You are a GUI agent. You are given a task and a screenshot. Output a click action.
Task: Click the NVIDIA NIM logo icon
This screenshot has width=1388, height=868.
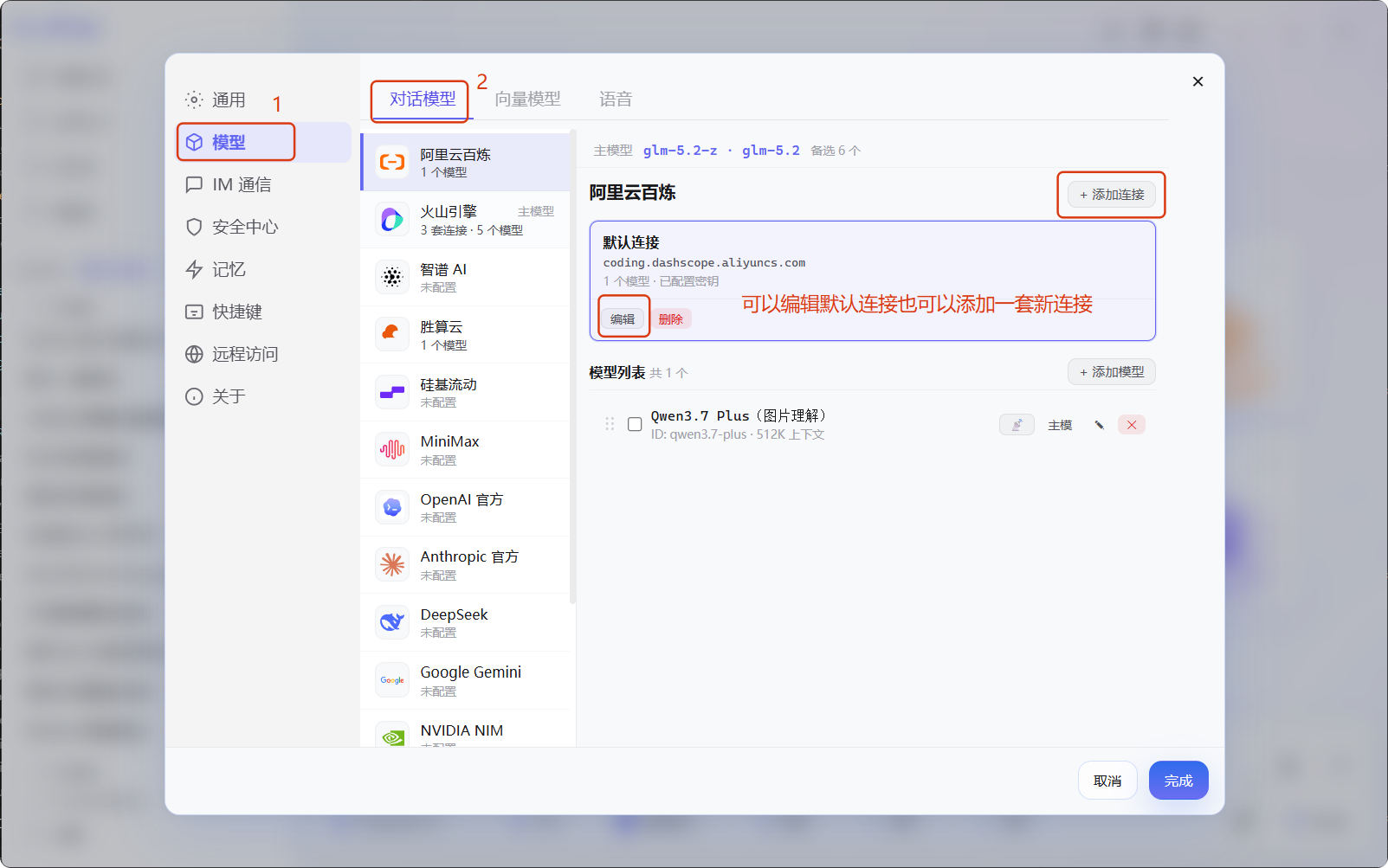coord(392,736)
